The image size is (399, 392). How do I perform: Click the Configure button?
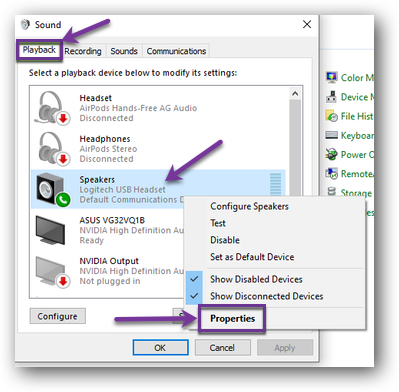57,316
